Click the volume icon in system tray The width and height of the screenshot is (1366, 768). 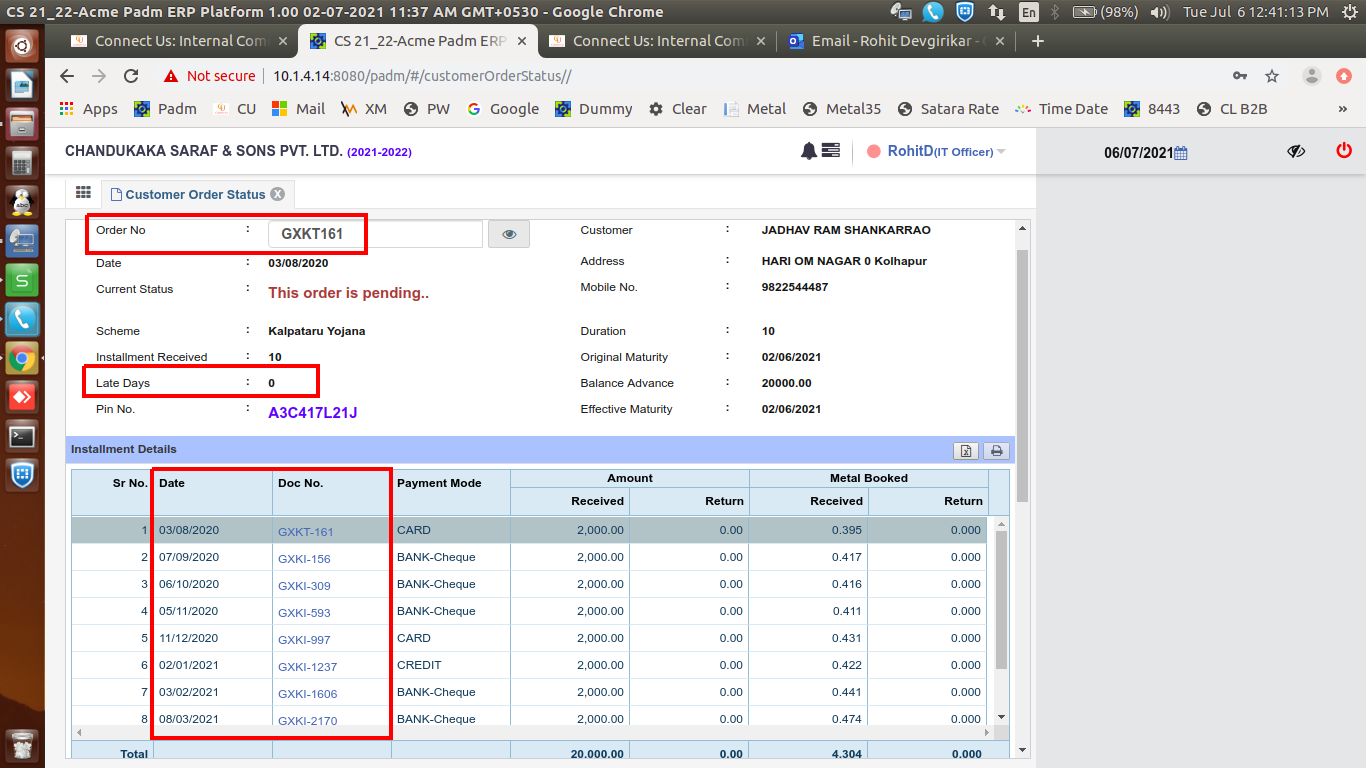point(1160,12)
